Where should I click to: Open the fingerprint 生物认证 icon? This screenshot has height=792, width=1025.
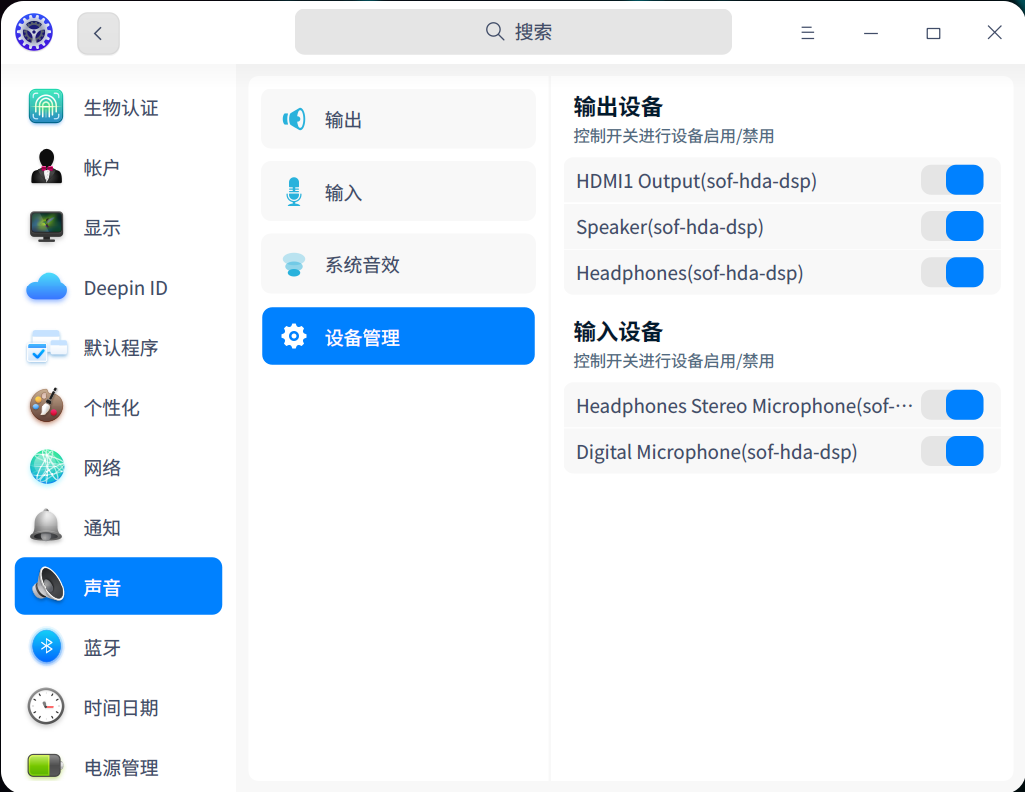pos(46,107)
